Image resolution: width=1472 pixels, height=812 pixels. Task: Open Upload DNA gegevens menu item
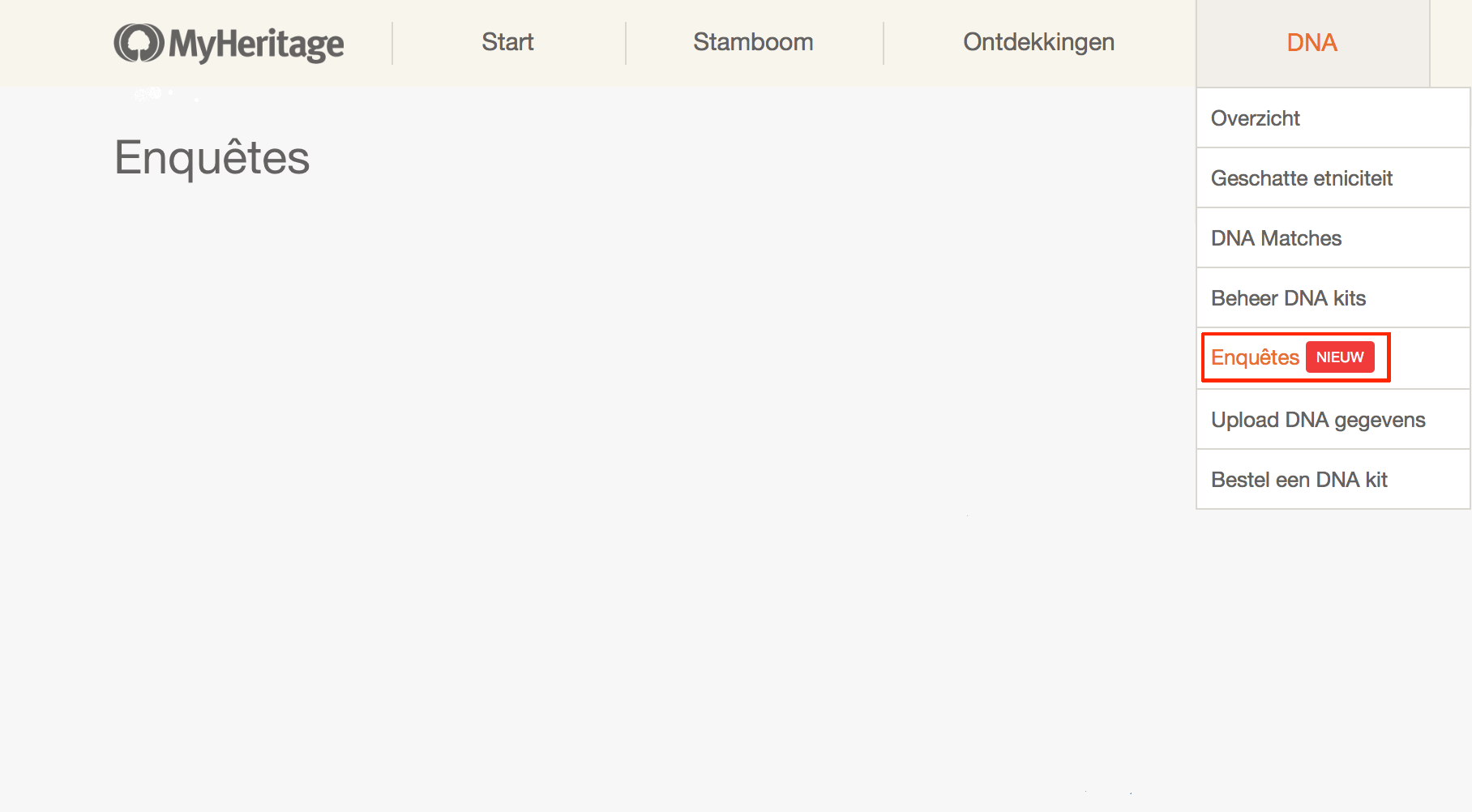tap(1318, 420)
